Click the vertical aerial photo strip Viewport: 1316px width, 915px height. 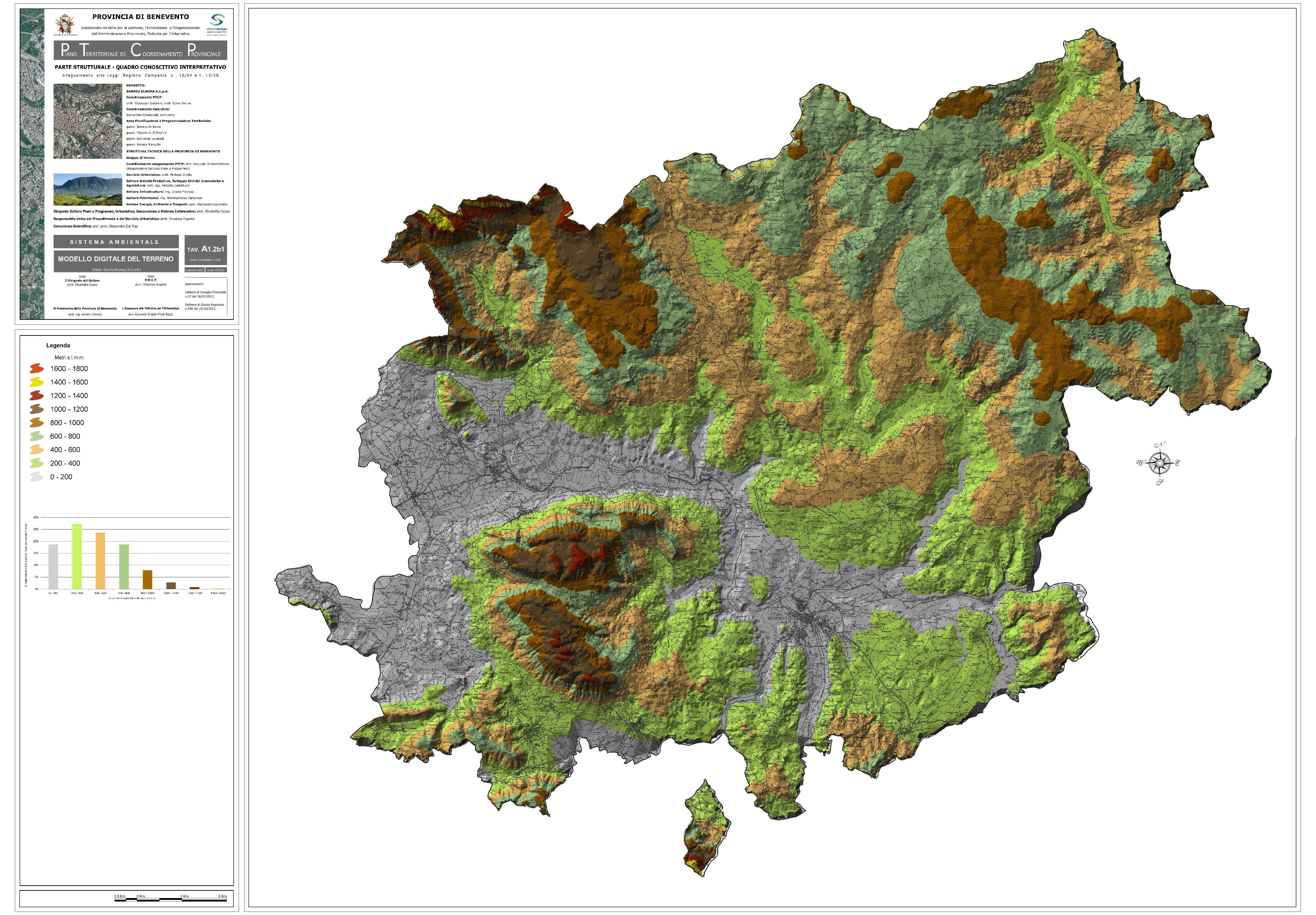coord(32,164)
